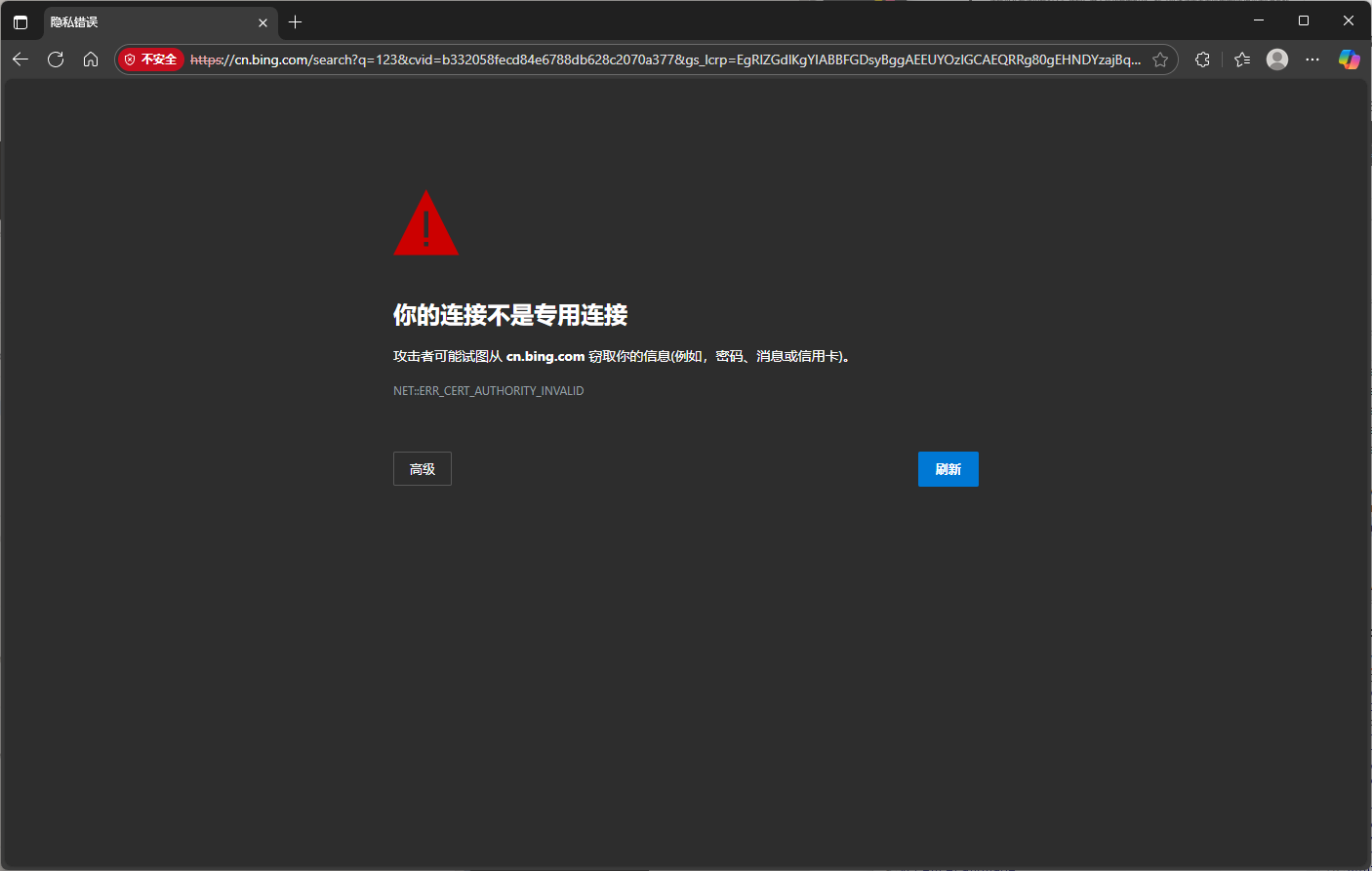Open the extensions puzzle icon
This screenshot has width=1372, height=871.
pyautogui.click(x=1202, y=59)
